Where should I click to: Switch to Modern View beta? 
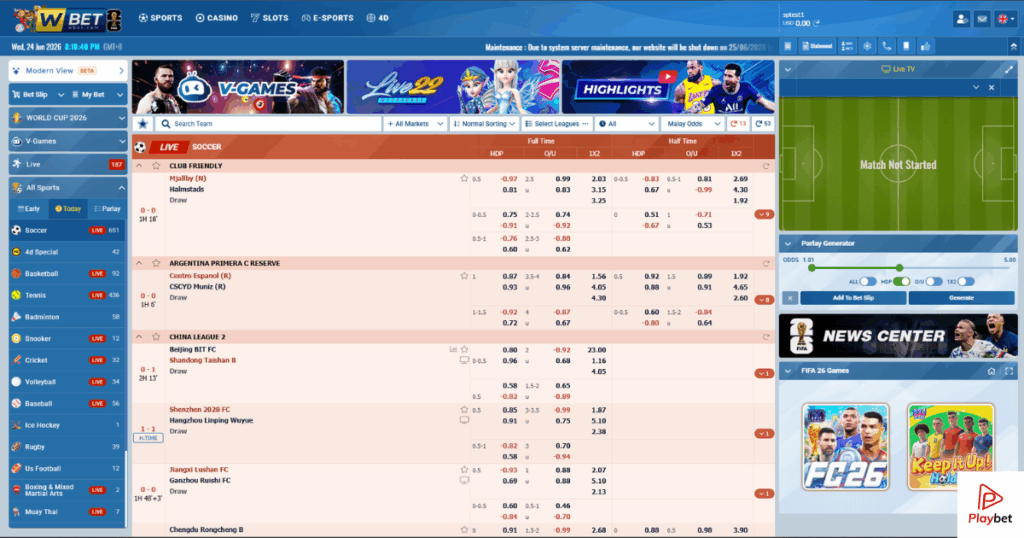click(67, 71)
